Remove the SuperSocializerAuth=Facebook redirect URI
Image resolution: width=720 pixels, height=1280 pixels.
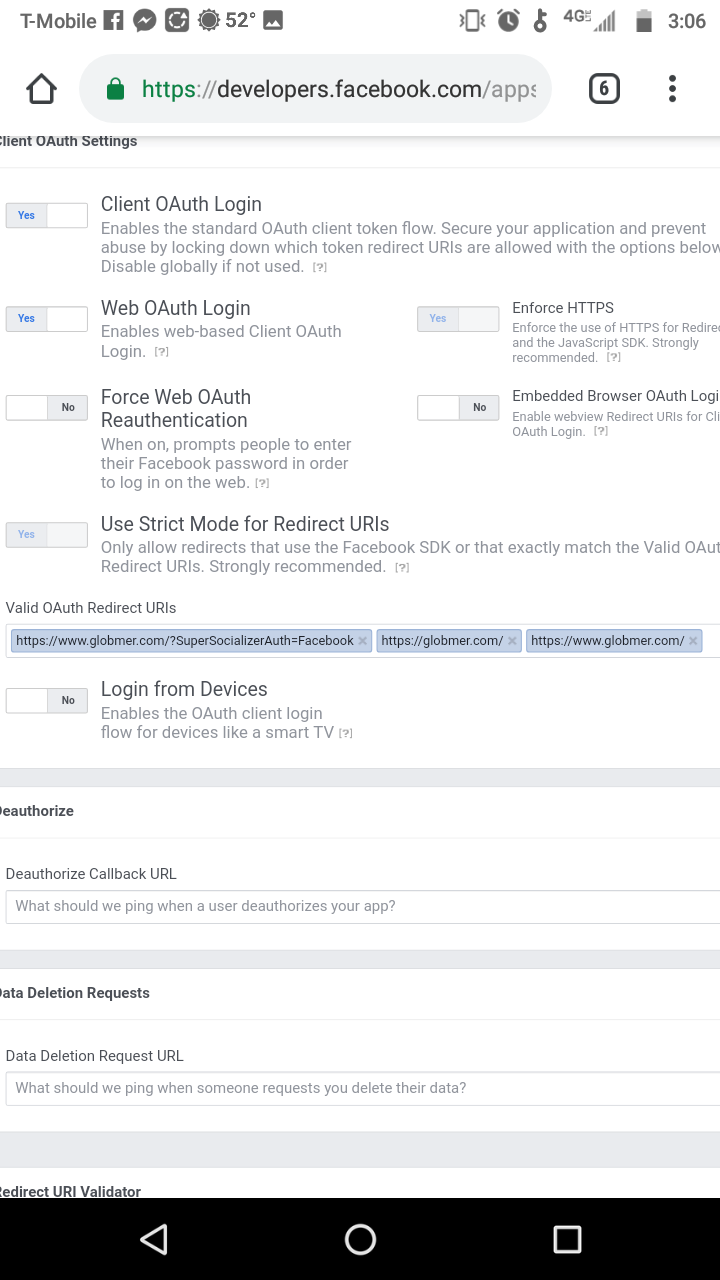[x=363, y=641]
